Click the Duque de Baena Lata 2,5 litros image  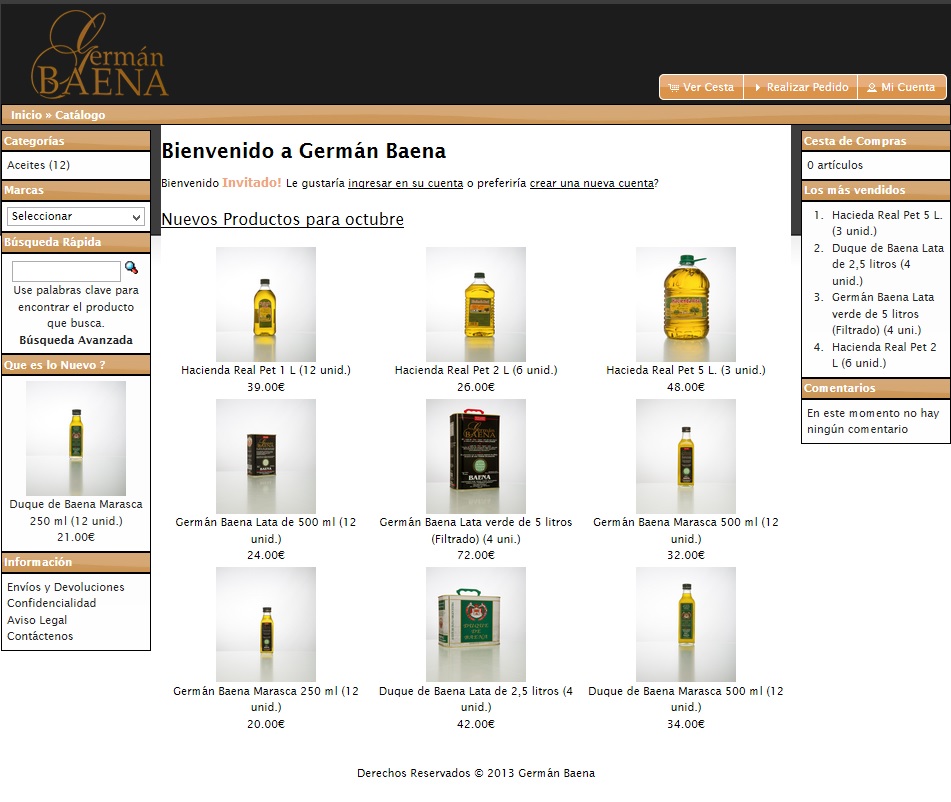(476, 624)
